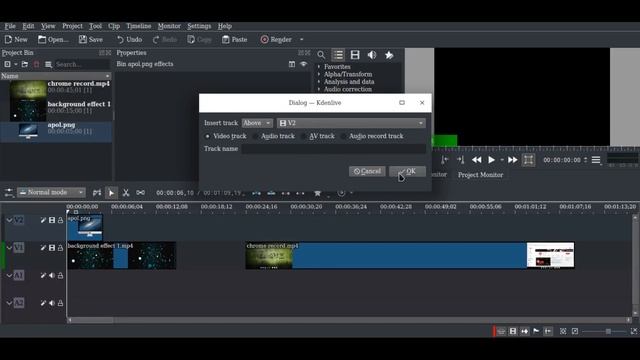The image size is (640, 360).
Task: Open the Project menu
Action: coord(72,26)
